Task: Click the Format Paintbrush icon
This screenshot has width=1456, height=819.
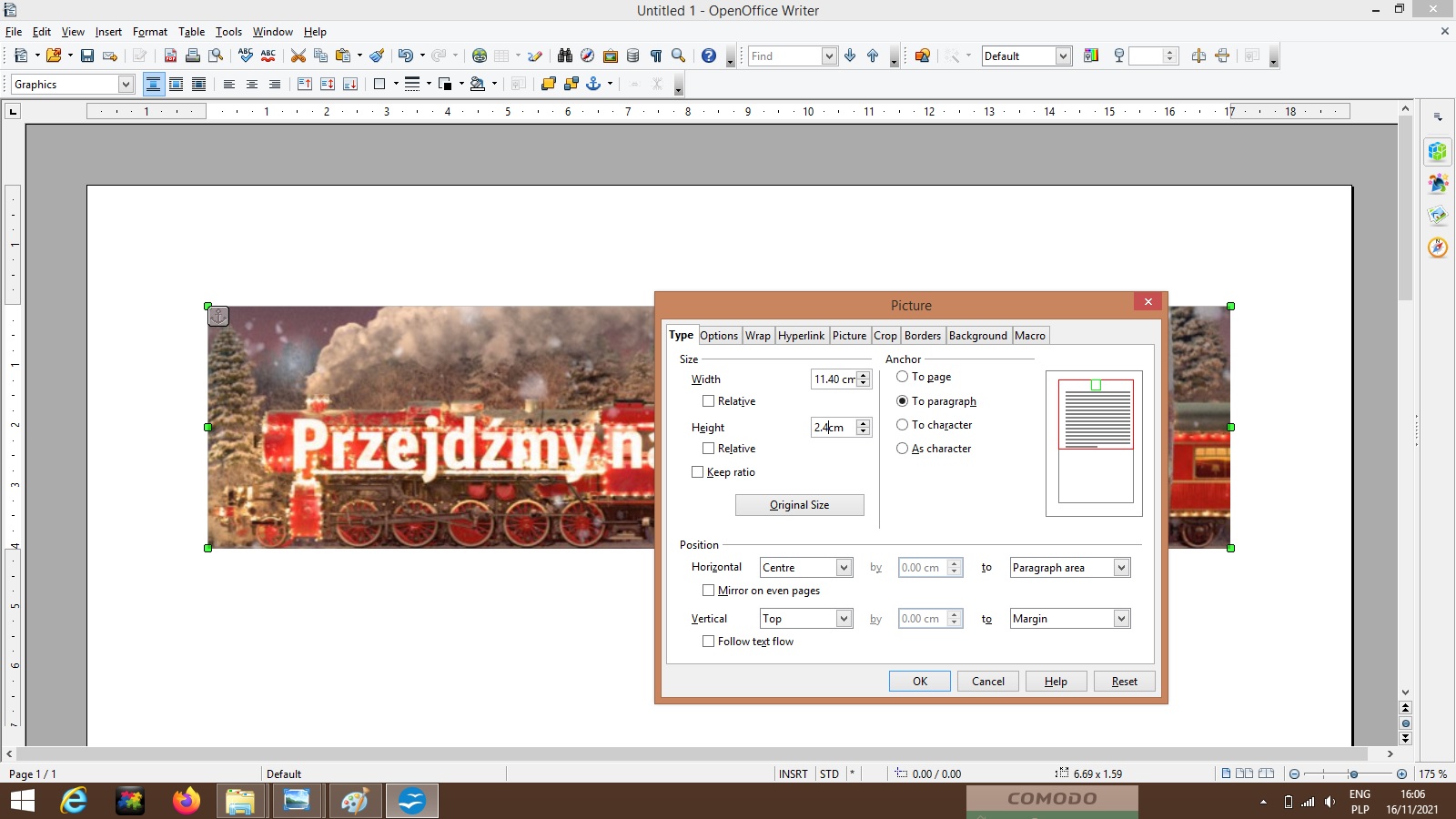Action: pos(377,56)
